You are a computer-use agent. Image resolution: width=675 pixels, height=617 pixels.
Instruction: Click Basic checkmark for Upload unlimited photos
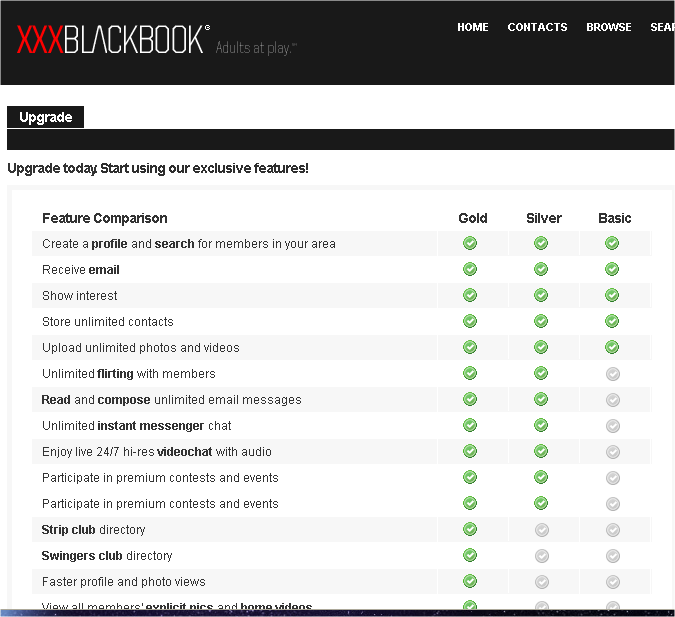612,347
